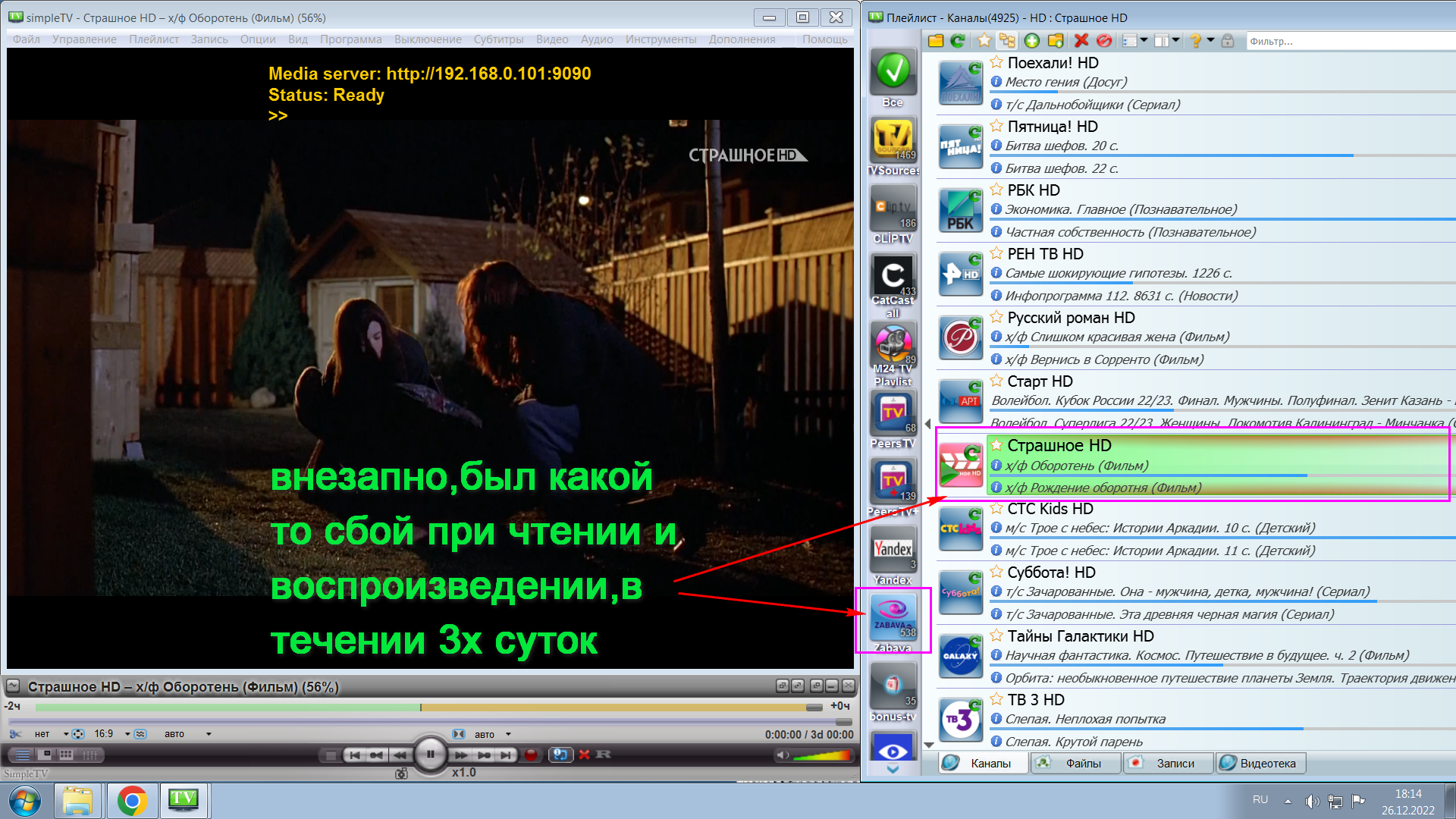
Task: Select the M24 TV Playlist group
Action: click(x=893, y=354)
